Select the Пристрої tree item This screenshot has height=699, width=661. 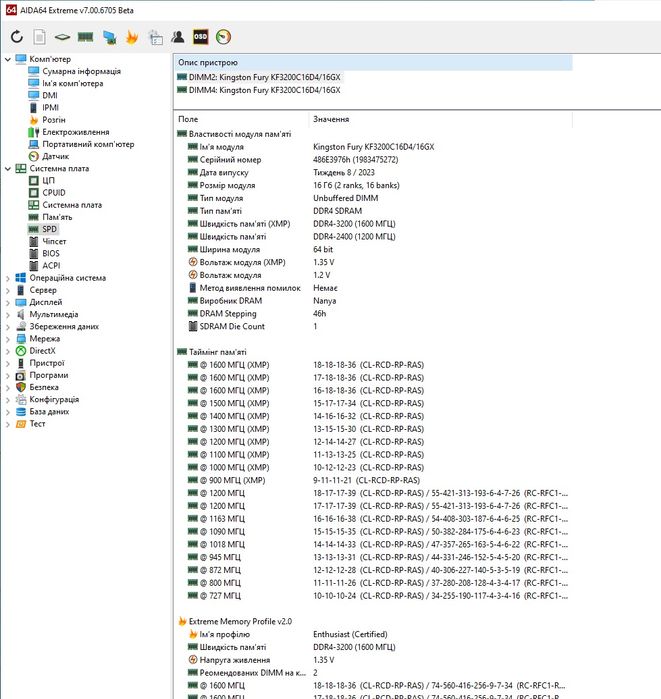click(47, 363)
